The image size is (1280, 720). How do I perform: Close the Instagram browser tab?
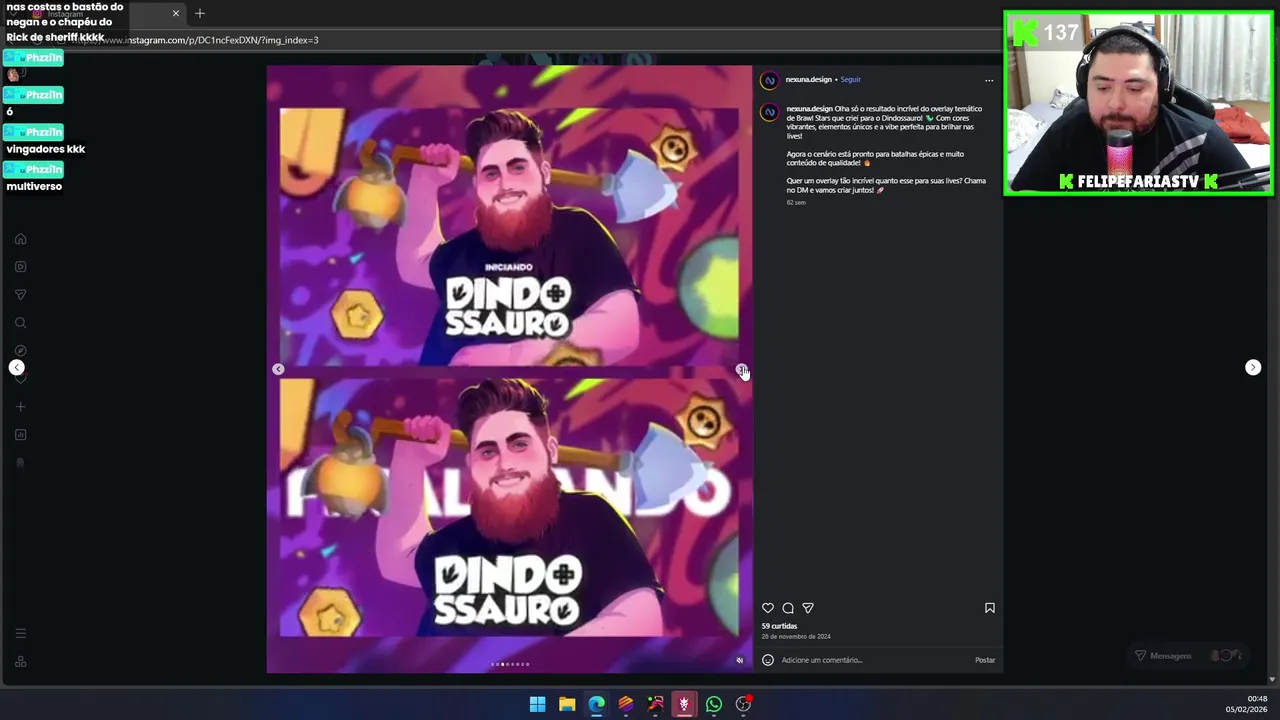pos(176,13)
